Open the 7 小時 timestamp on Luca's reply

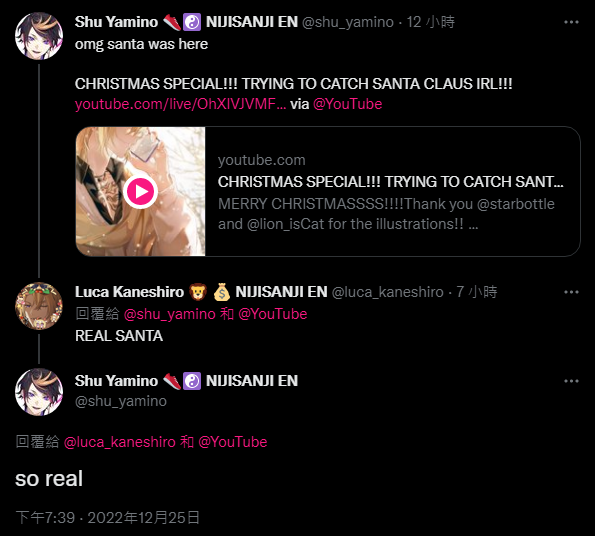[x=477, y=292]
